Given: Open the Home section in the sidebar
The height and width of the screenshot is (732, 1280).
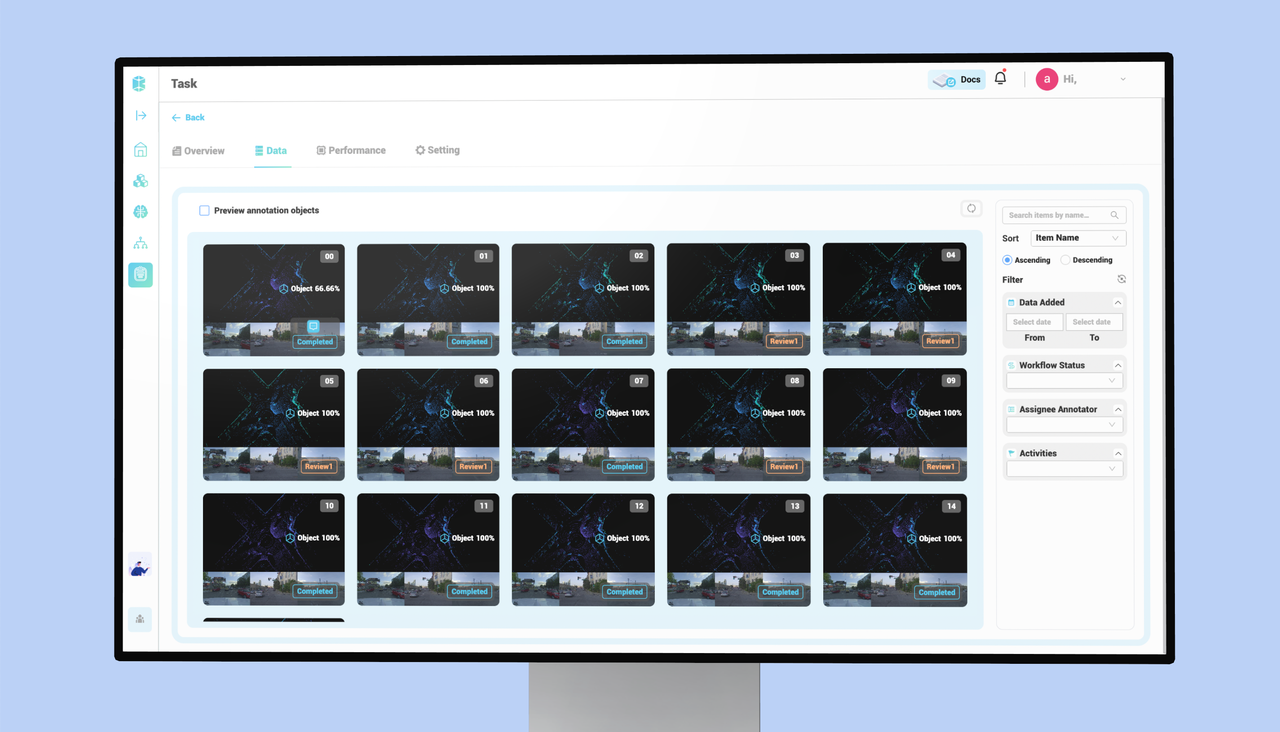Looking at the screenshot, I should coord(140,149).
